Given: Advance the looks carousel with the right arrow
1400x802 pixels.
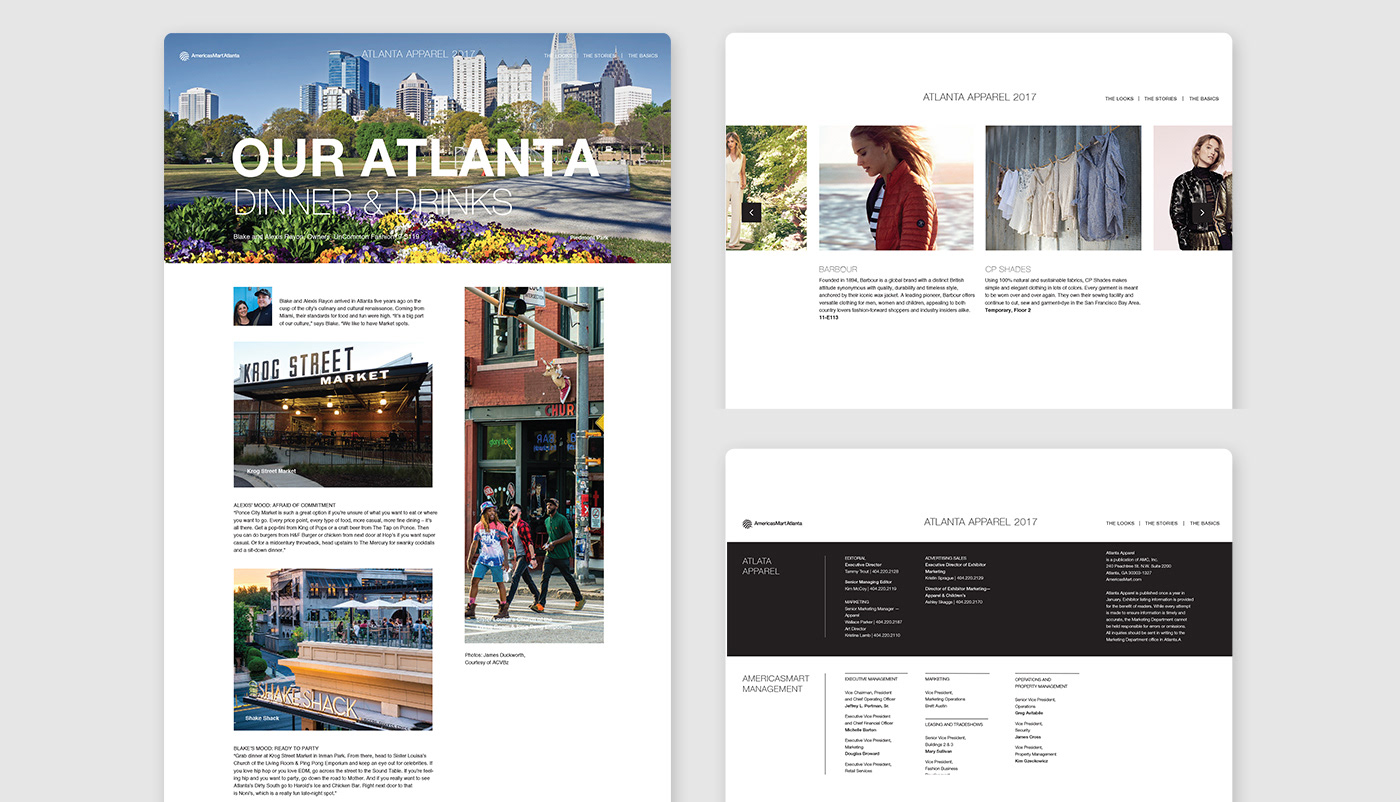Looking at the screenshot, I should tap(1201, 212).
